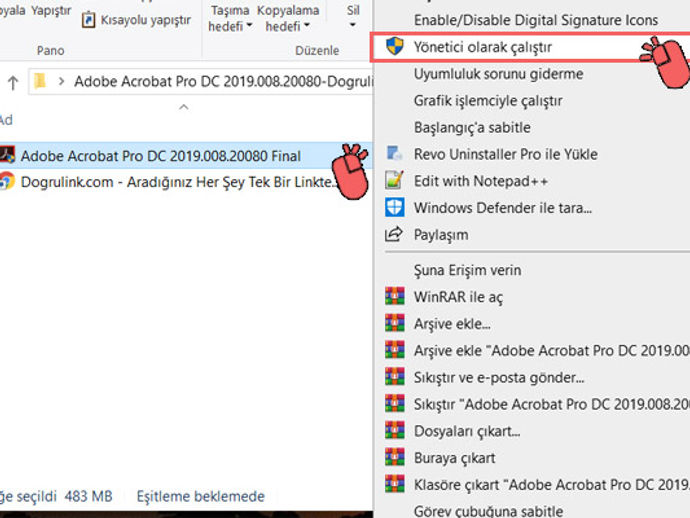Open the Sil dropdown arrow
Image resolution: width=690 pixels, height=518 pixels.
tap(352, 25)
